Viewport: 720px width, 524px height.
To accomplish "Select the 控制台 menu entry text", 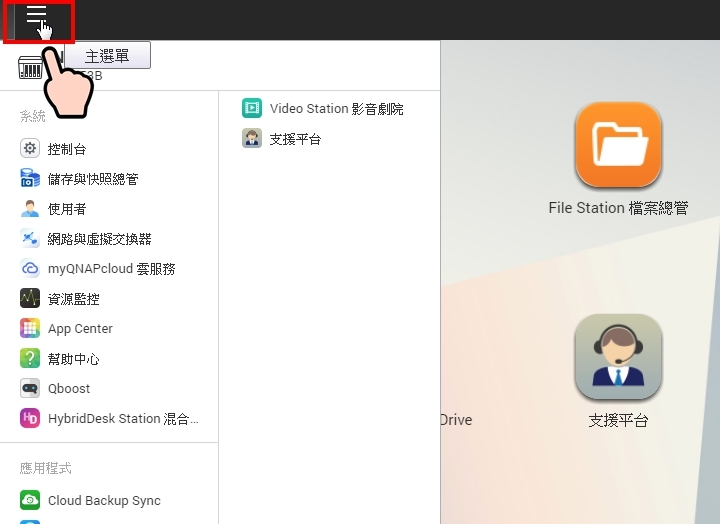I will tap(67, 149).
